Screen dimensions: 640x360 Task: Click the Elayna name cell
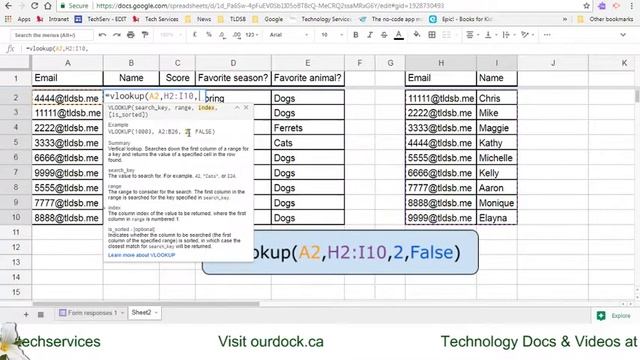[x=496, y=218]
